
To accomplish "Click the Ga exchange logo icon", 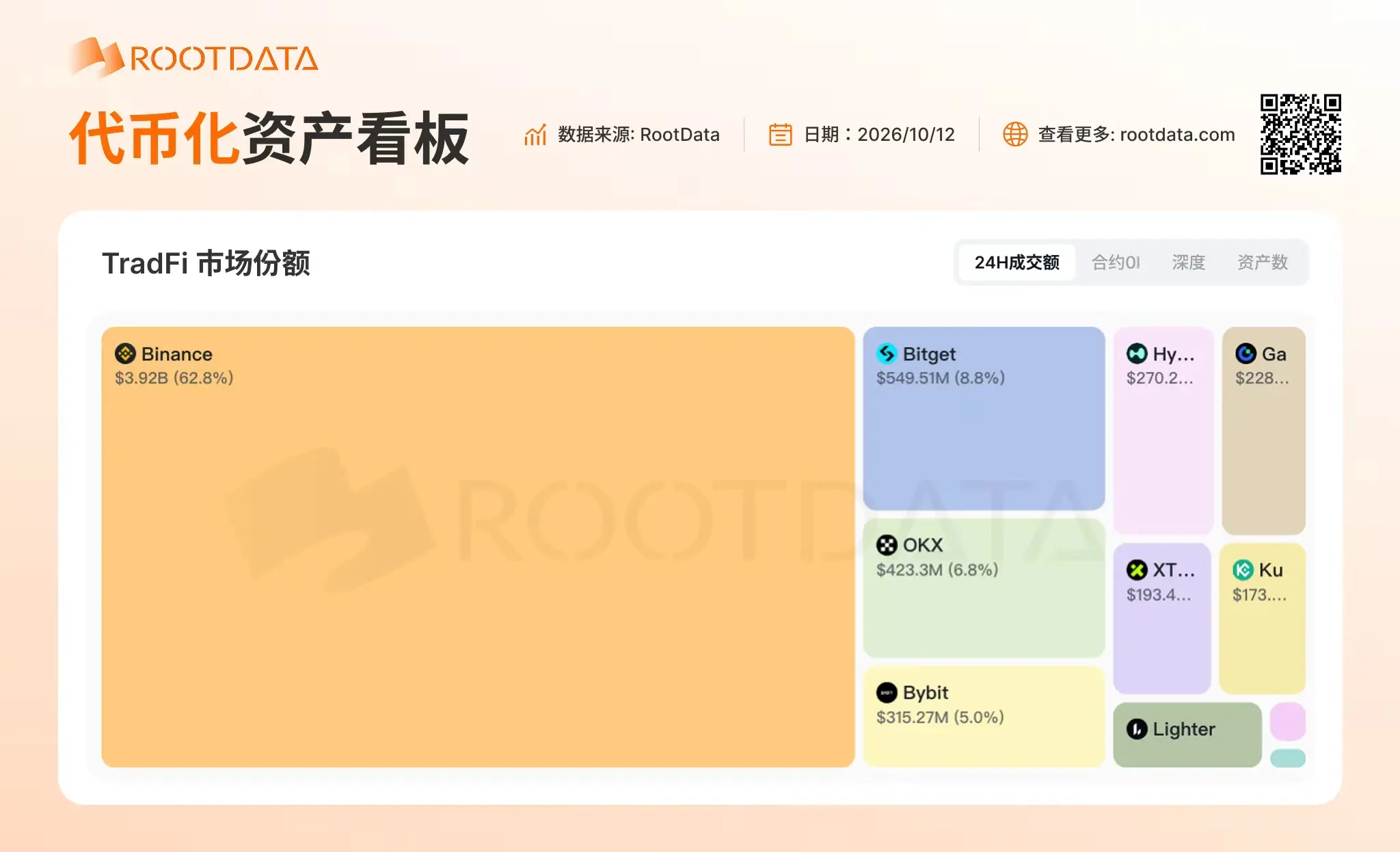I will [1246, 354].
